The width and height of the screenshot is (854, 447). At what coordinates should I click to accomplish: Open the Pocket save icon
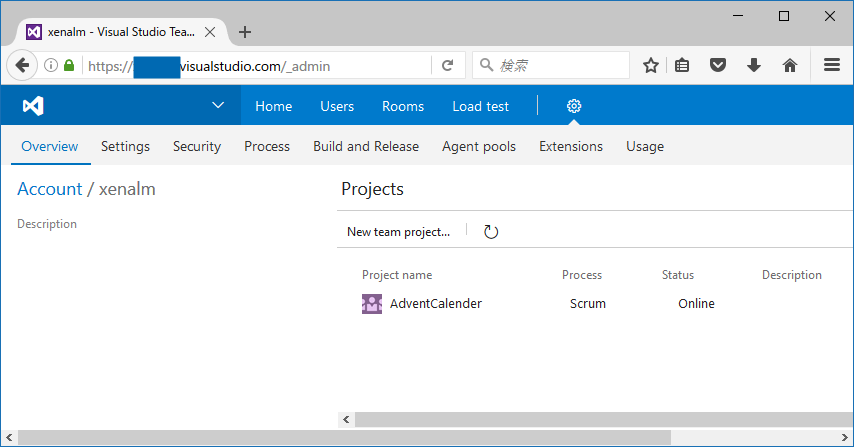coord(718,66)
